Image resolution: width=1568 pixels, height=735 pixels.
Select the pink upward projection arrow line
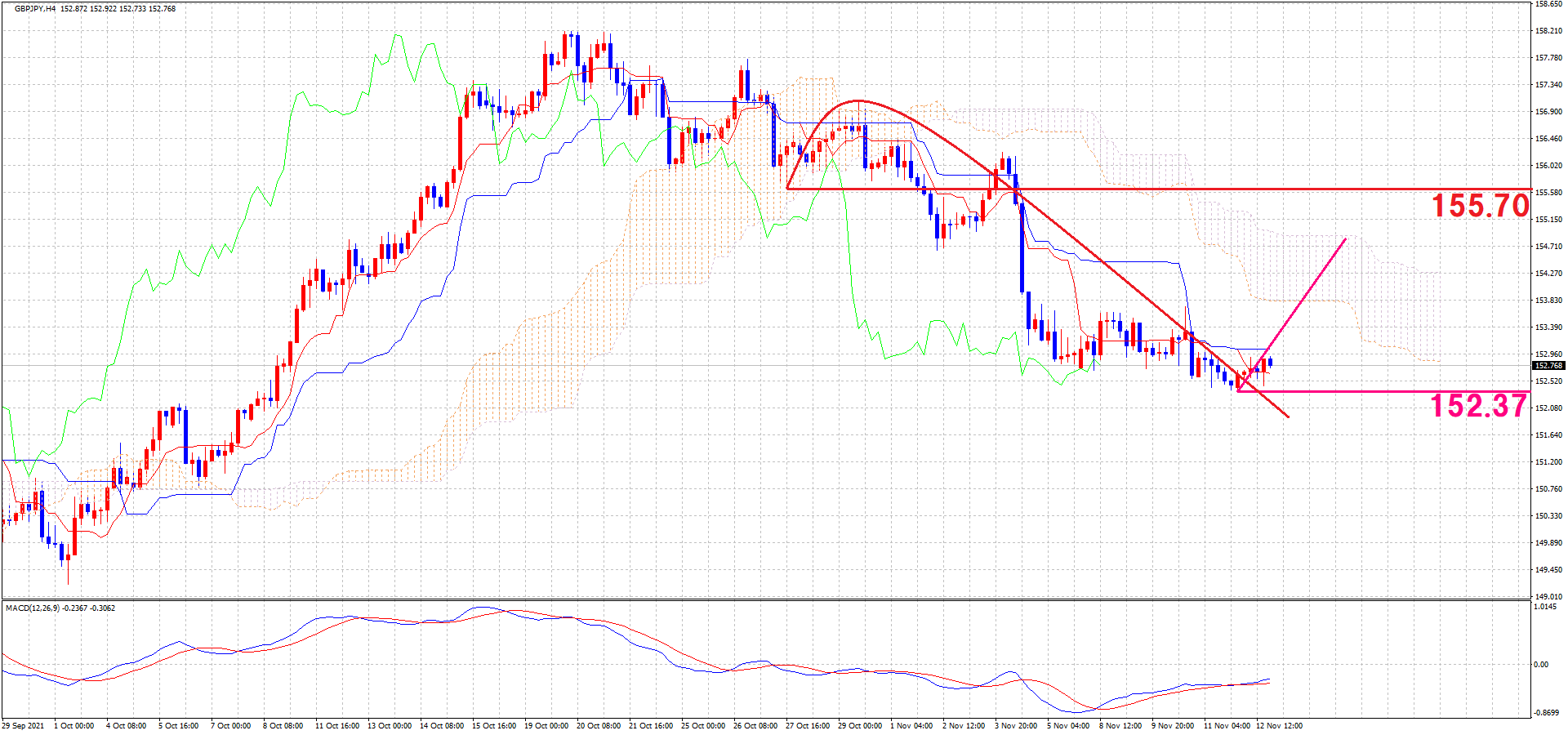(x=1307, y=296)
